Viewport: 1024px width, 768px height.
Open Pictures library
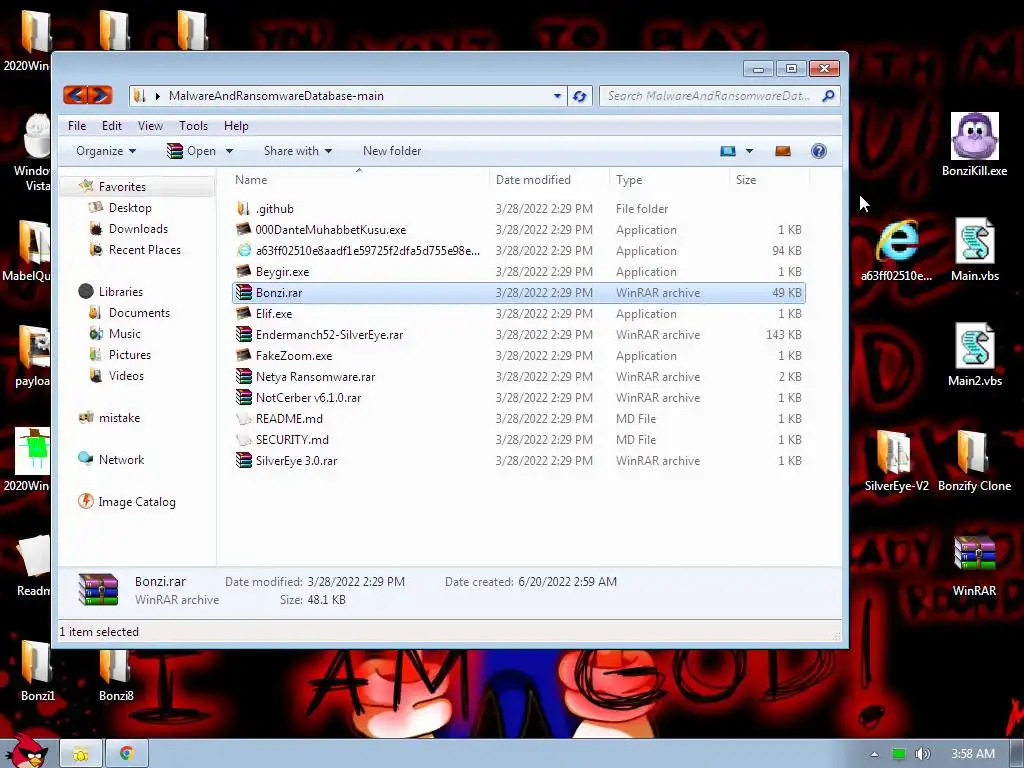[x=129, y=355]
